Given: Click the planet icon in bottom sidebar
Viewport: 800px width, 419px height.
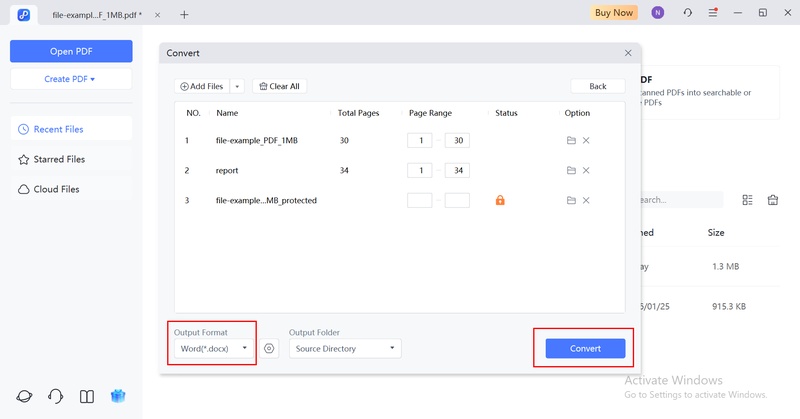Looking at the screenshot, I should click(x=24, y=396).
